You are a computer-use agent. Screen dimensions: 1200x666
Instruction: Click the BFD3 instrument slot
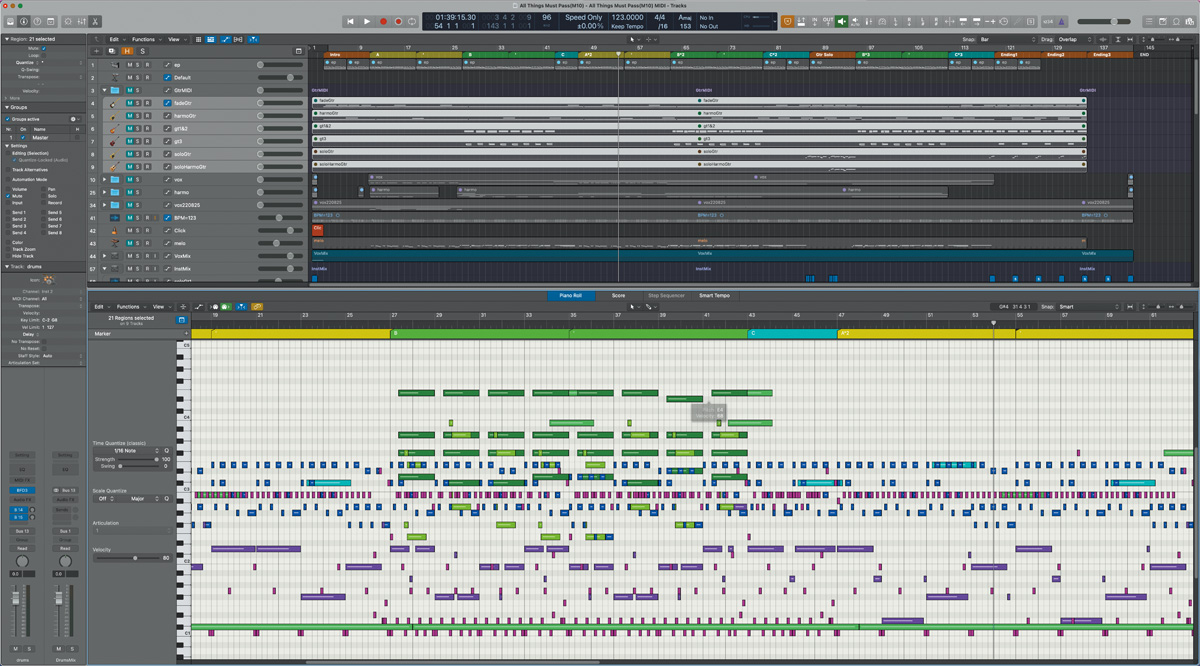[22, 490]
